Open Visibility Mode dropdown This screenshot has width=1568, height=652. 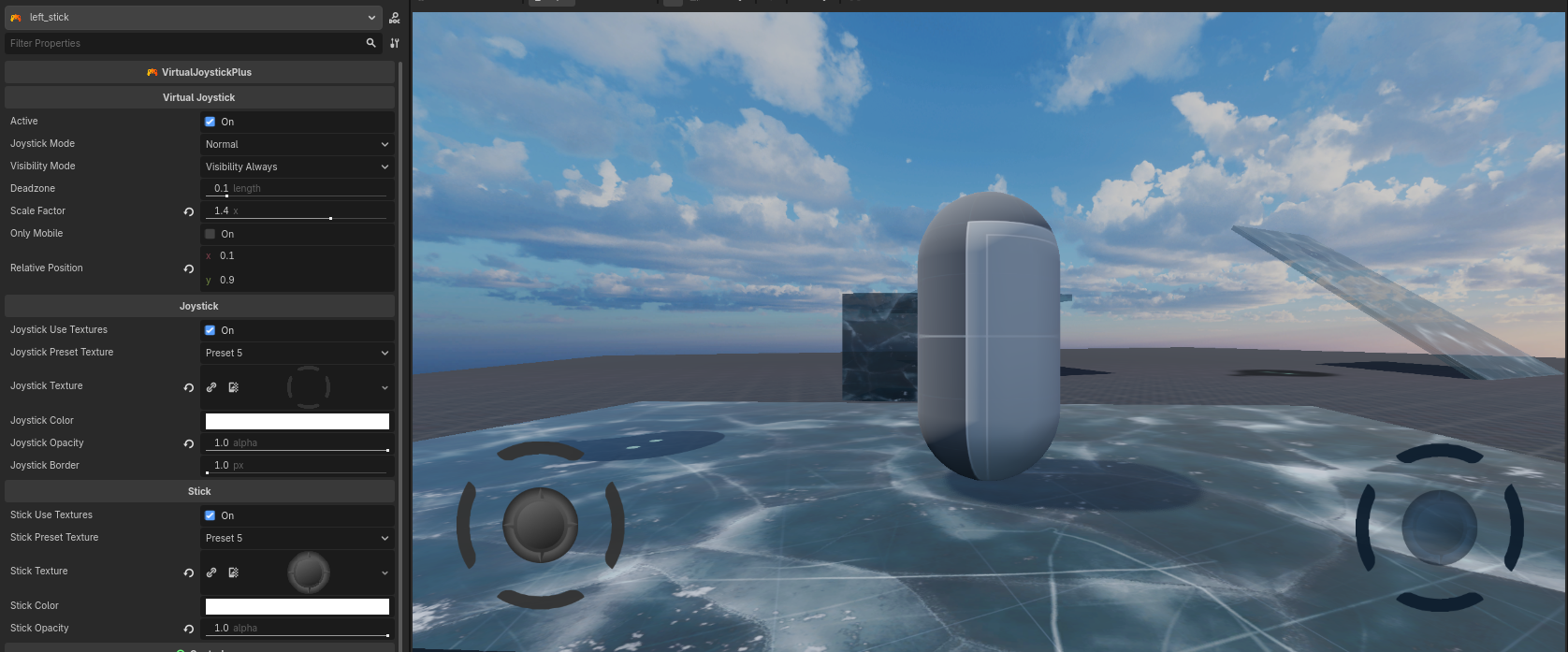pyautogui.click(x=298, y=167)
